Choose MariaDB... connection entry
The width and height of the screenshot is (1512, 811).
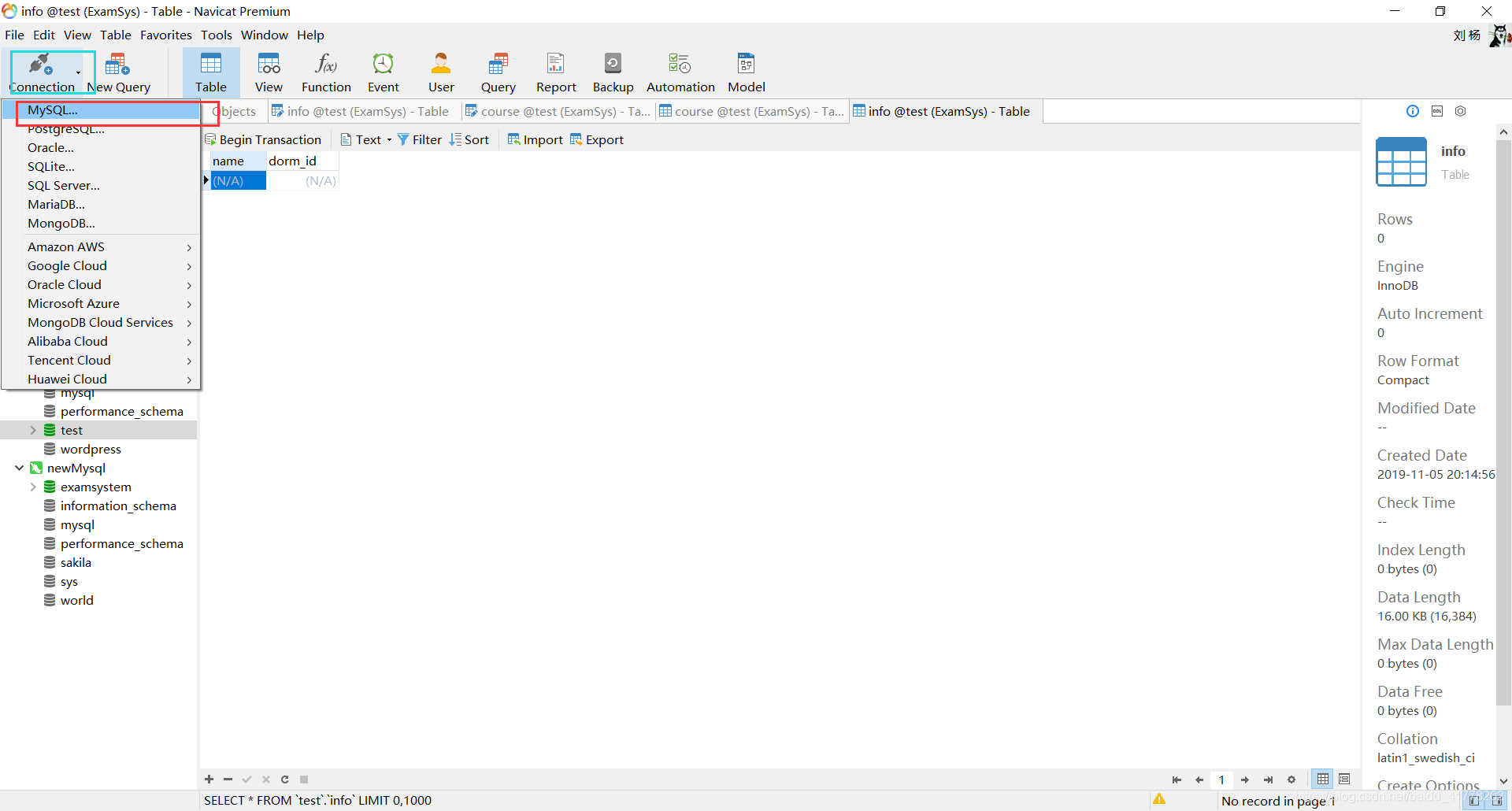[101, 205]
